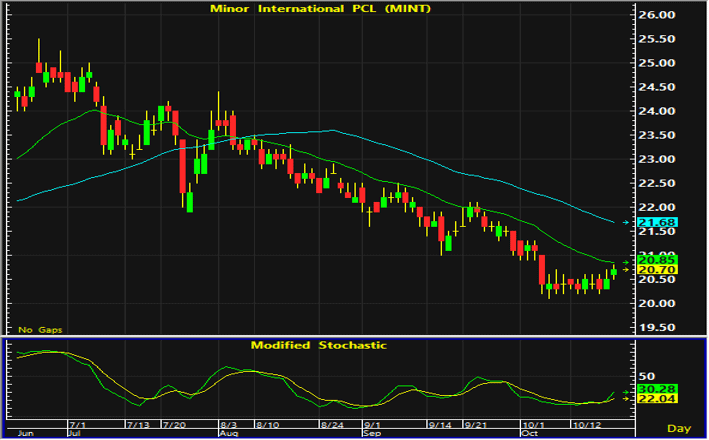Click the 24.00 price axis label
The image size is (709, 440).
coord(656,111)
